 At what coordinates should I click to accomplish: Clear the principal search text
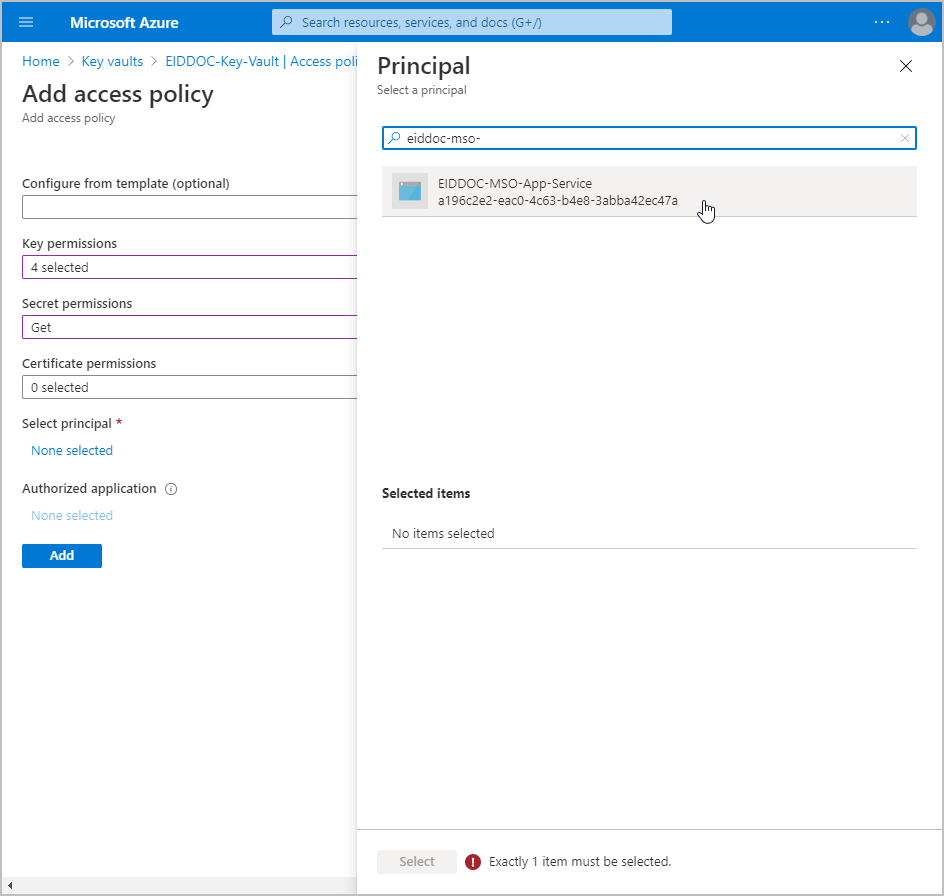[x=904, y=139]
